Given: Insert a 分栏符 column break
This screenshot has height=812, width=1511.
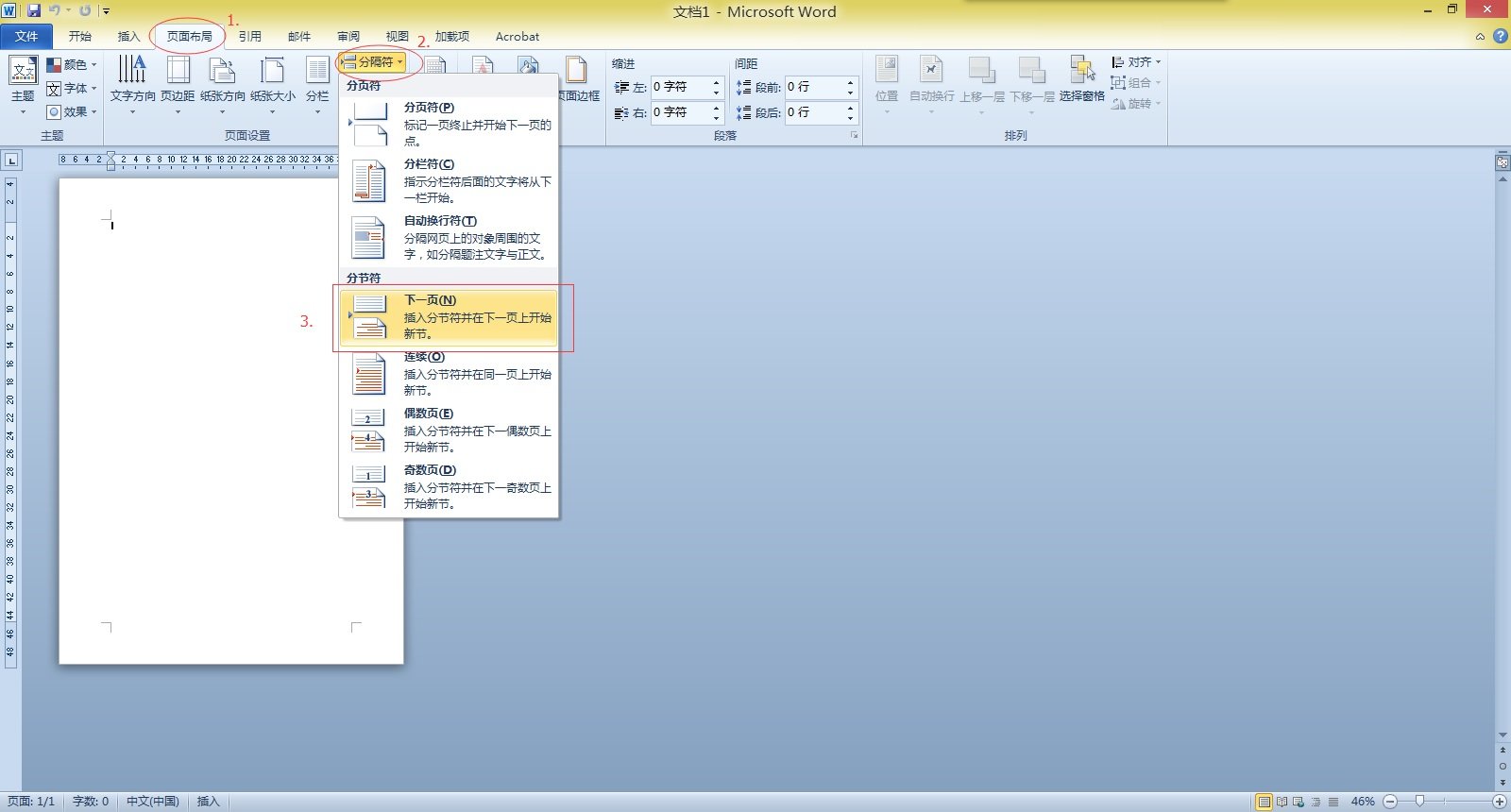Looking at the screenshot, I should pos(449,180).
